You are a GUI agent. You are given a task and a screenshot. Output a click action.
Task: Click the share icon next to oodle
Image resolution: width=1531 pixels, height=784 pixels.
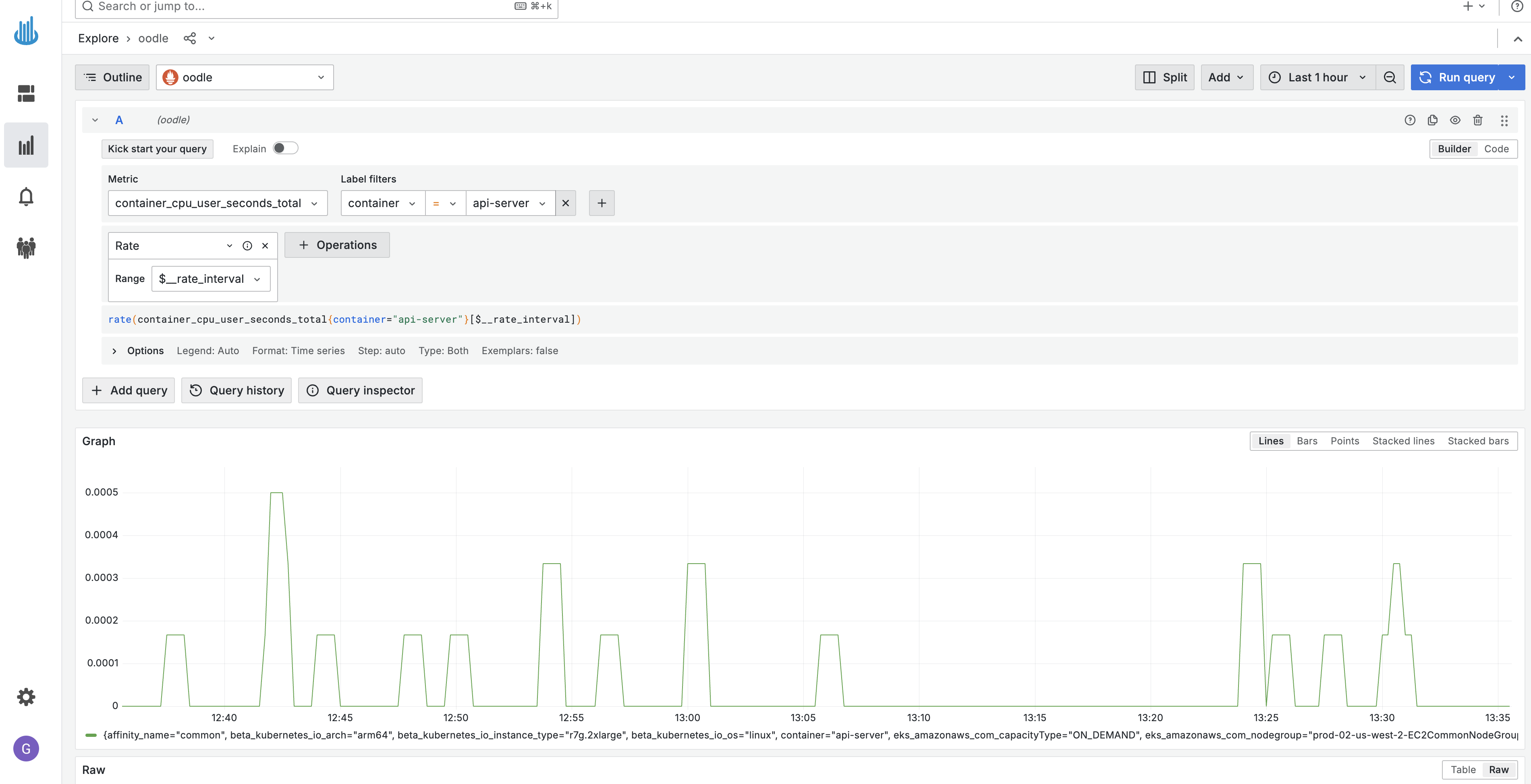coord(190,39)
